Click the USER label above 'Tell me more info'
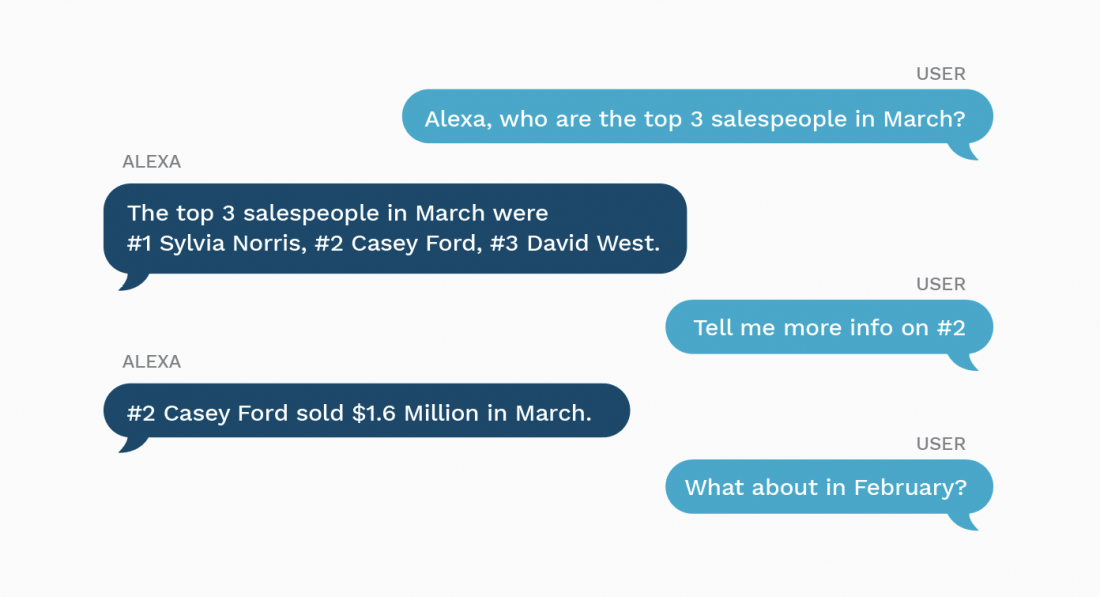The width and height of the screenshot is (1100, 597). coord(941,284)
